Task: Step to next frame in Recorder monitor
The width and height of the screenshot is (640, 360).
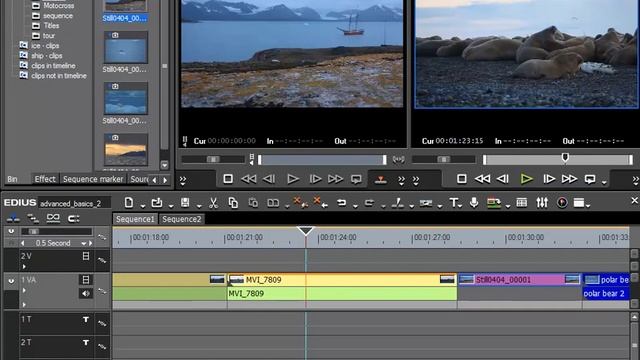Action: [549, 179]
